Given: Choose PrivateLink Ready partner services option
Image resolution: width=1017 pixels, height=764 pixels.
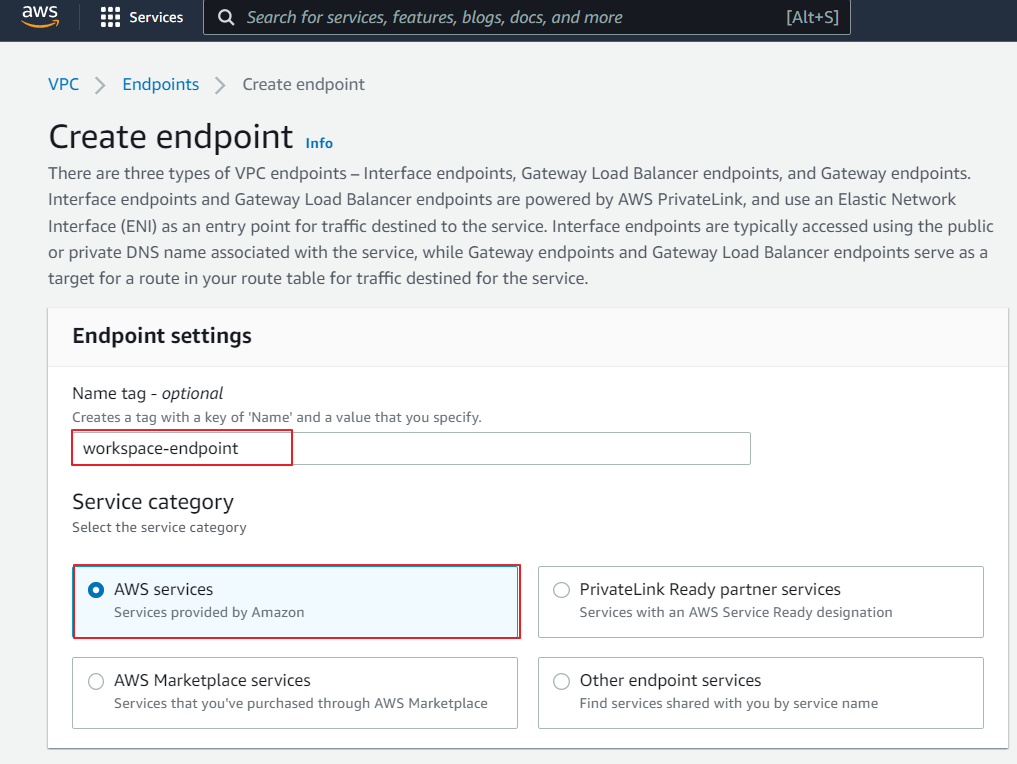Looking at the screenshot, I should (562, 590).
